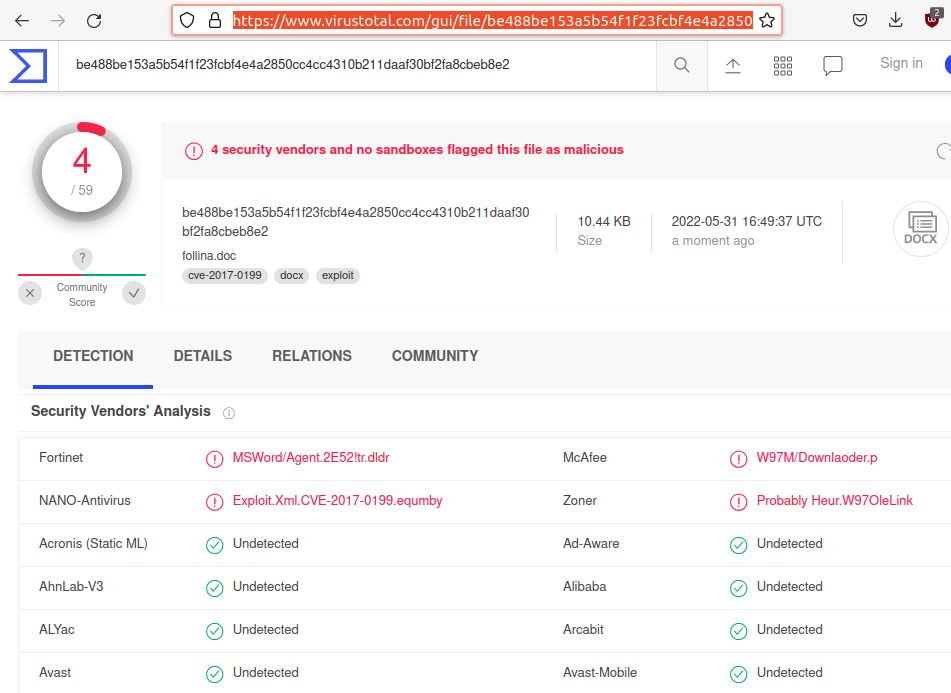
Task: Click the browser forward arrow
Action: tap(58, 21)
